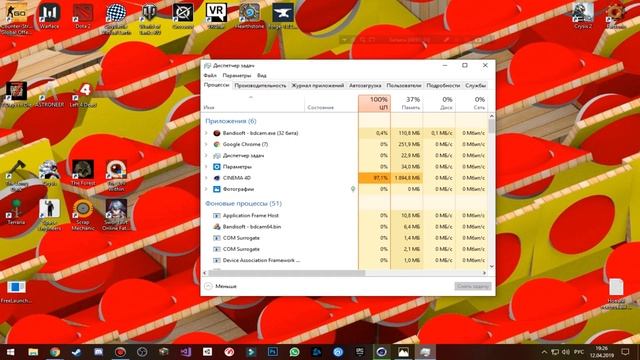The height and width of the screenshot is (360, 640).
Task: Open the Crysis 2 desktop shortcut
Action: [583, 16]
